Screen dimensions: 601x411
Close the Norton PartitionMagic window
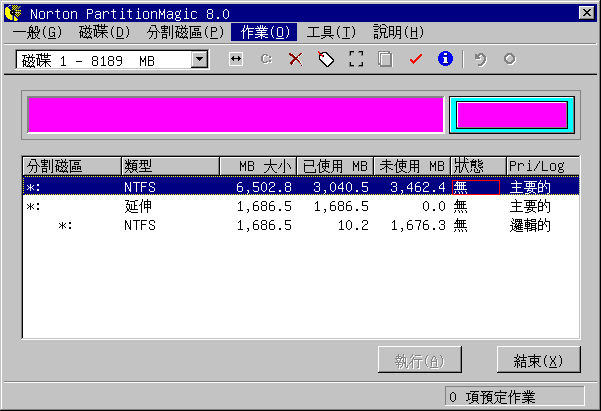point(586,13)
